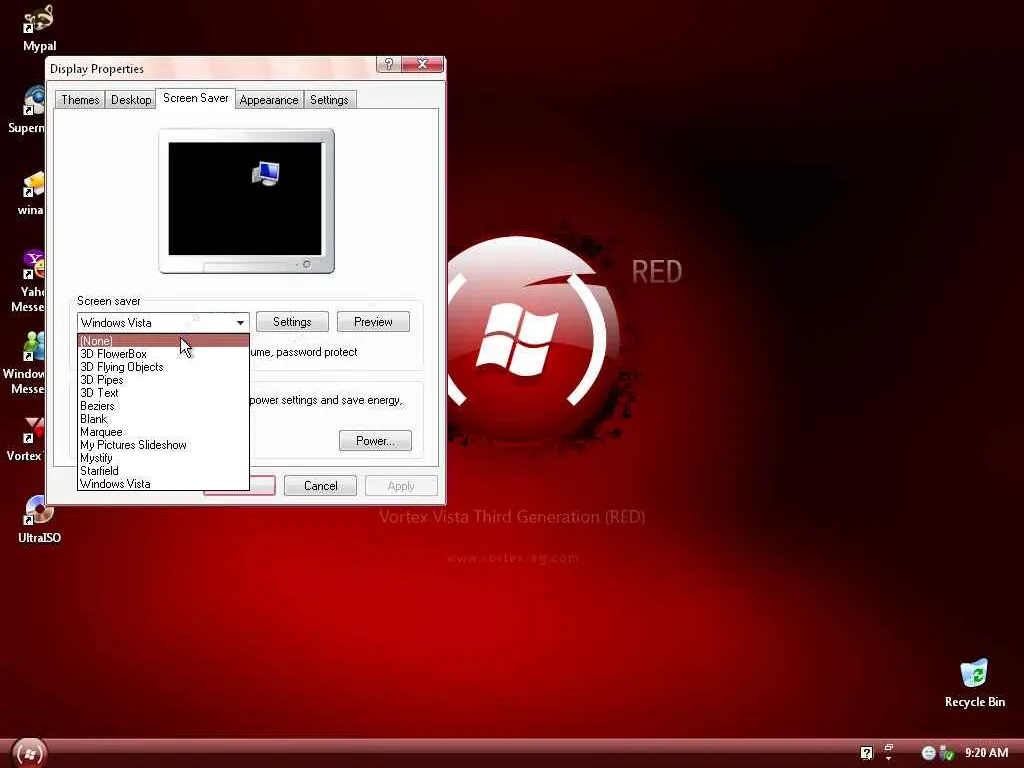Choose 3D Flying Objects screen saver

point(163,367)
